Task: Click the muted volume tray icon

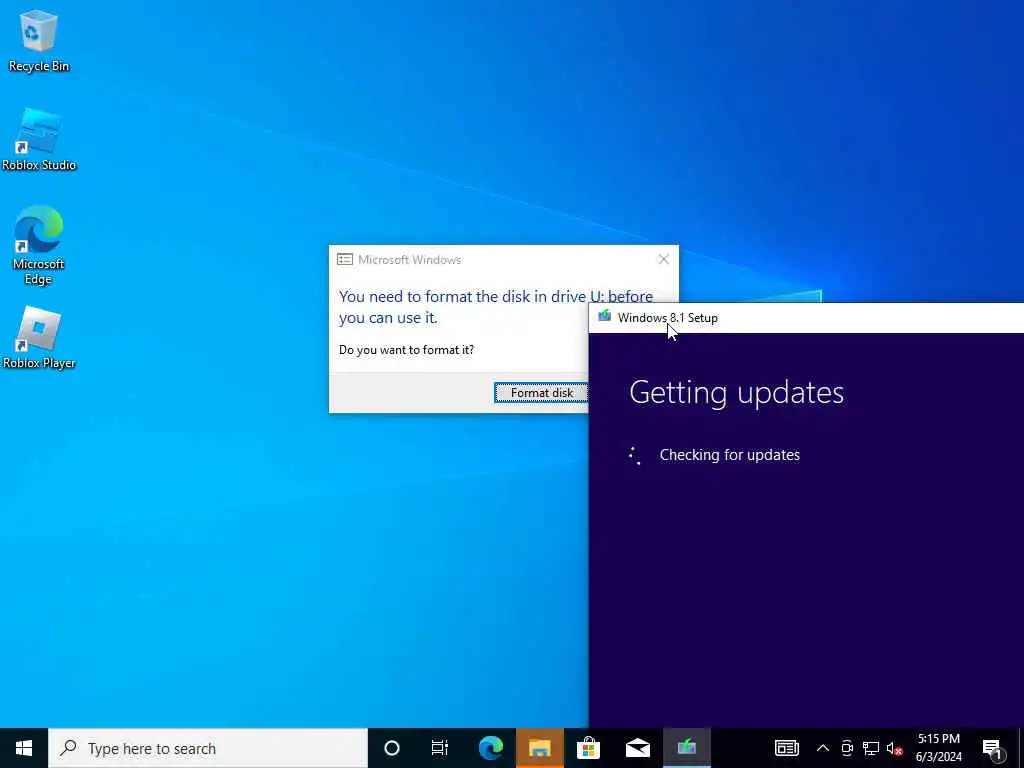Action: pyautogui.click(x=894, y=748)
